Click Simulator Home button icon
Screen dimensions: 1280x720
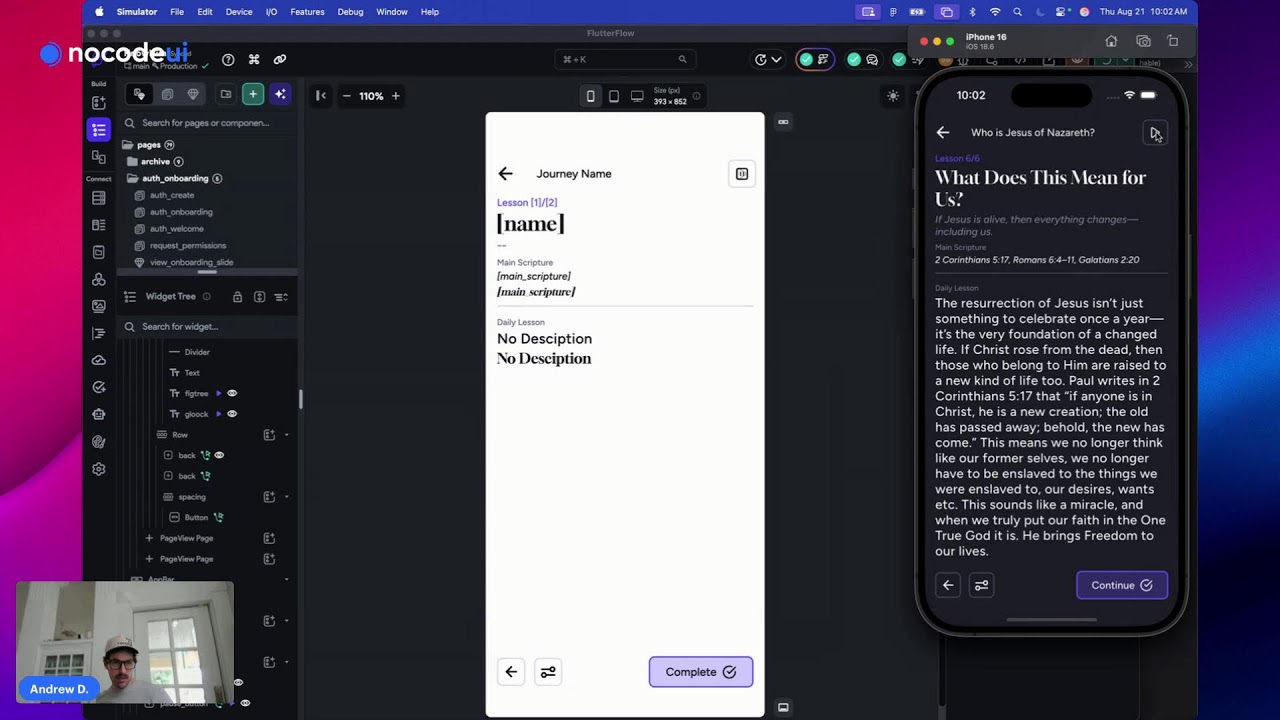click(1111, 41)
